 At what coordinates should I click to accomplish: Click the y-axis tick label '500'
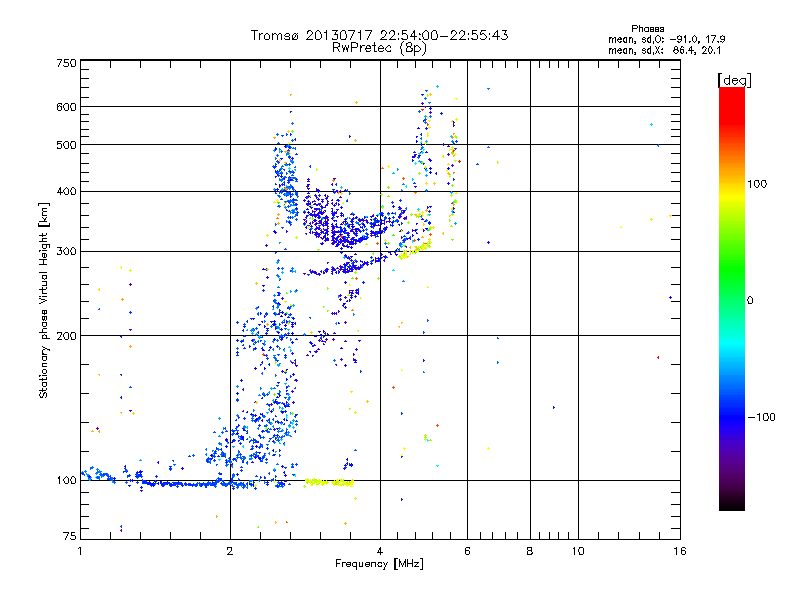[x=66, y=145]
